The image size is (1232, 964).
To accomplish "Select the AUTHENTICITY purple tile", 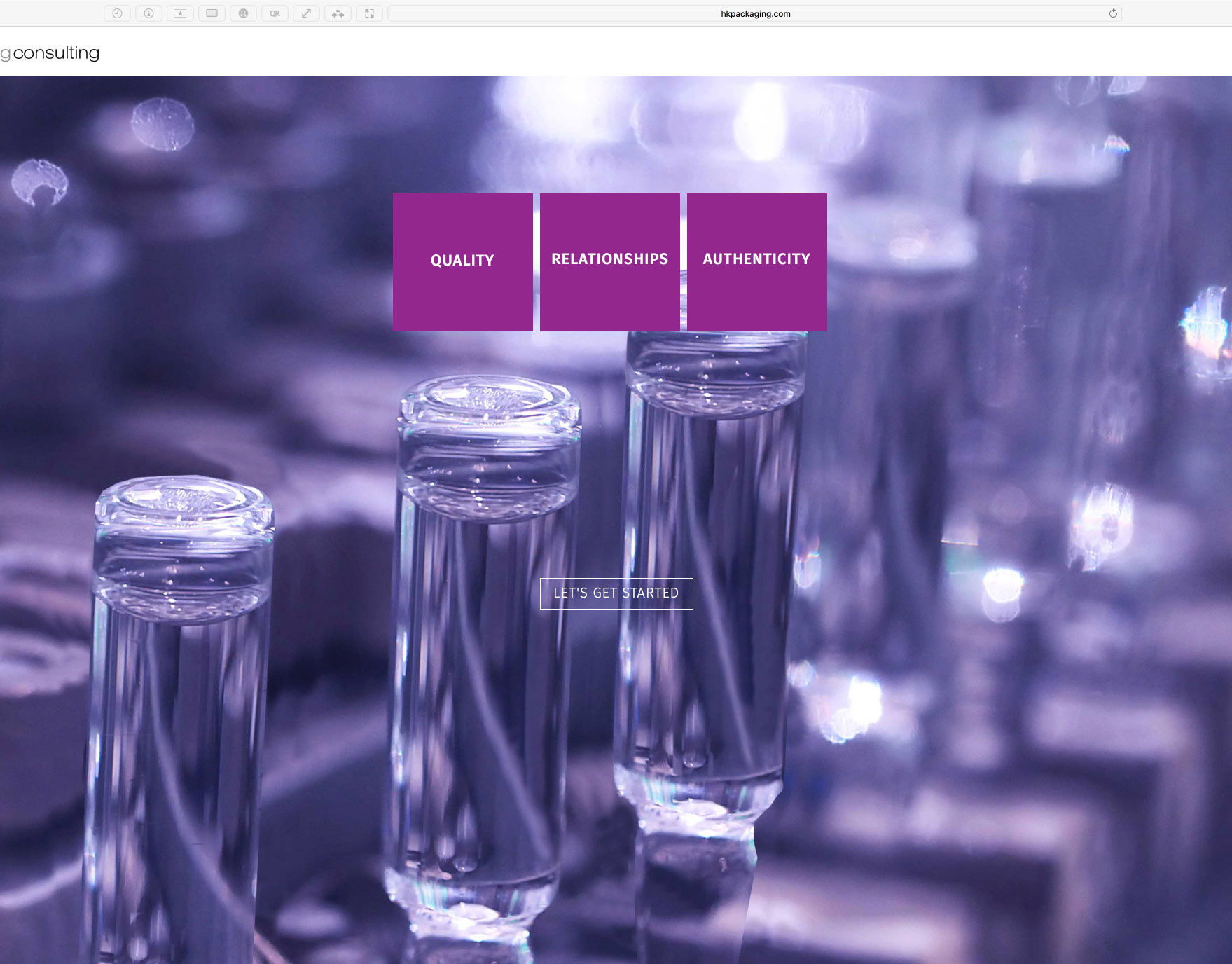I will [x=756, y=262].
